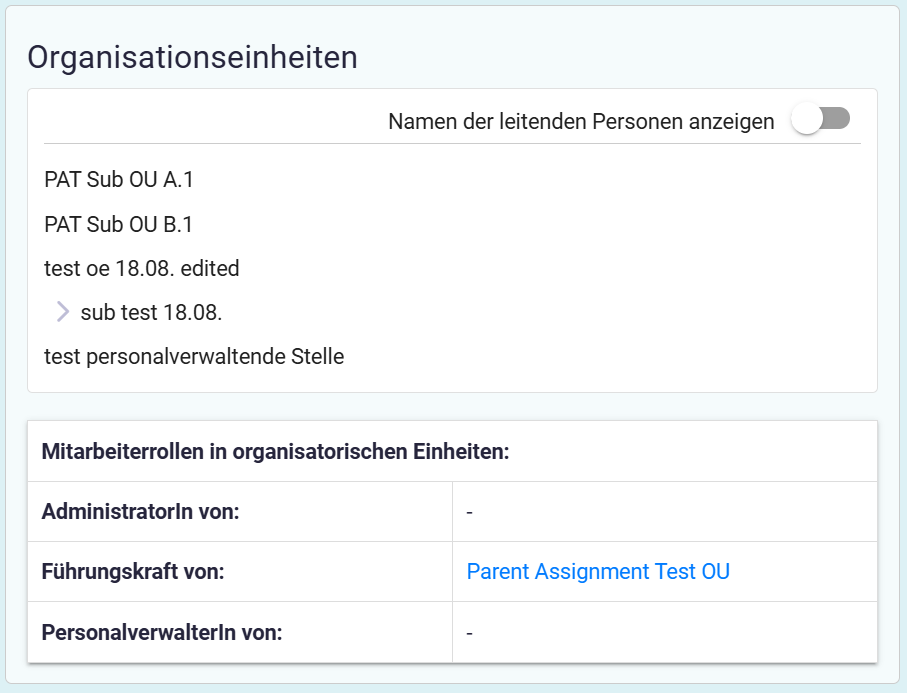Click the grey track of the toggle switch
The width and height of the screenshot is (907, 693).
pos(837,119)
